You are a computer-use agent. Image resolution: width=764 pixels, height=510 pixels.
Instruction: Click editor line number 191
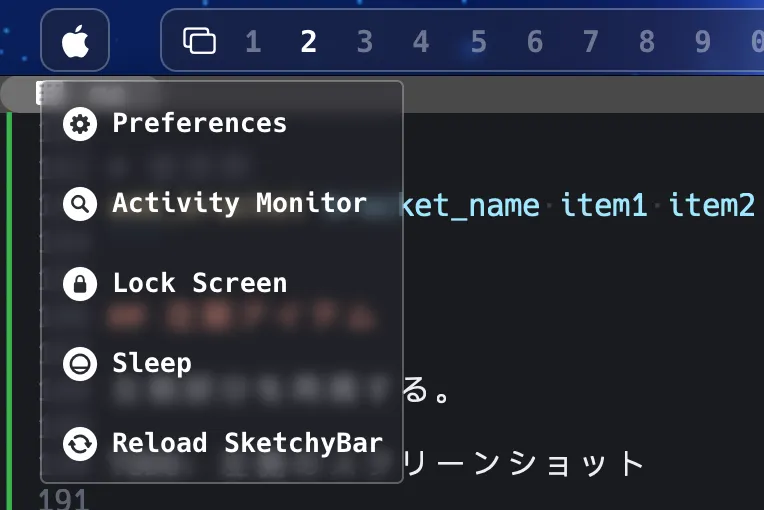(x=64, y=499)
